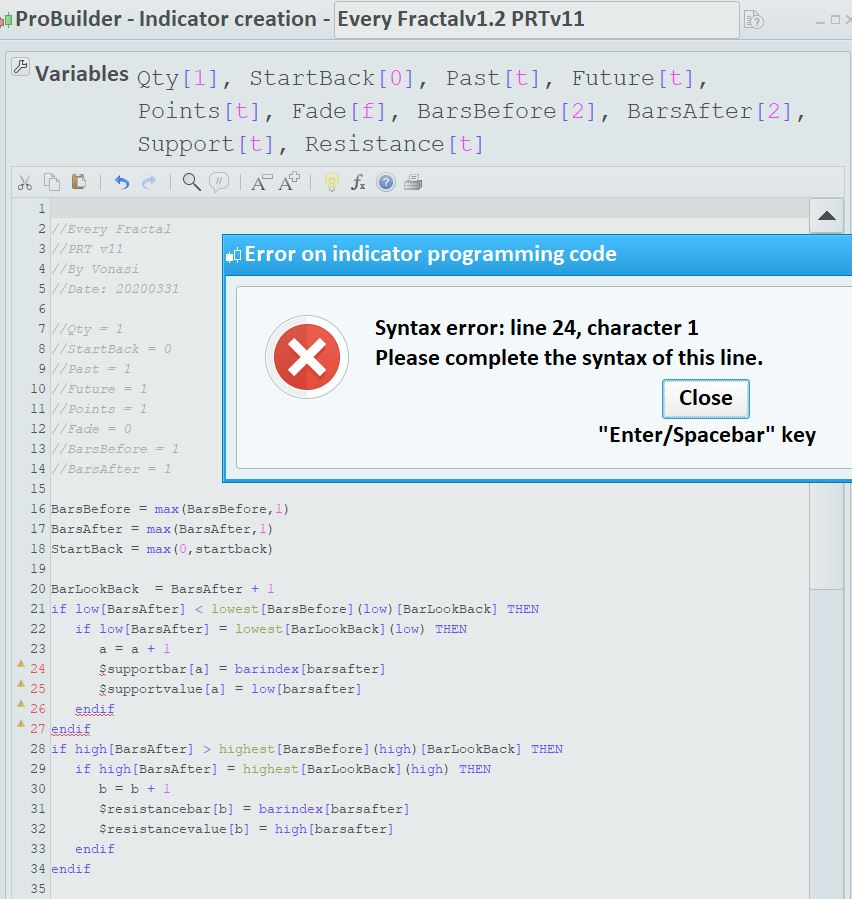Click the Points[t] variable
Screen dimensions: 852x899
point(199,111)
